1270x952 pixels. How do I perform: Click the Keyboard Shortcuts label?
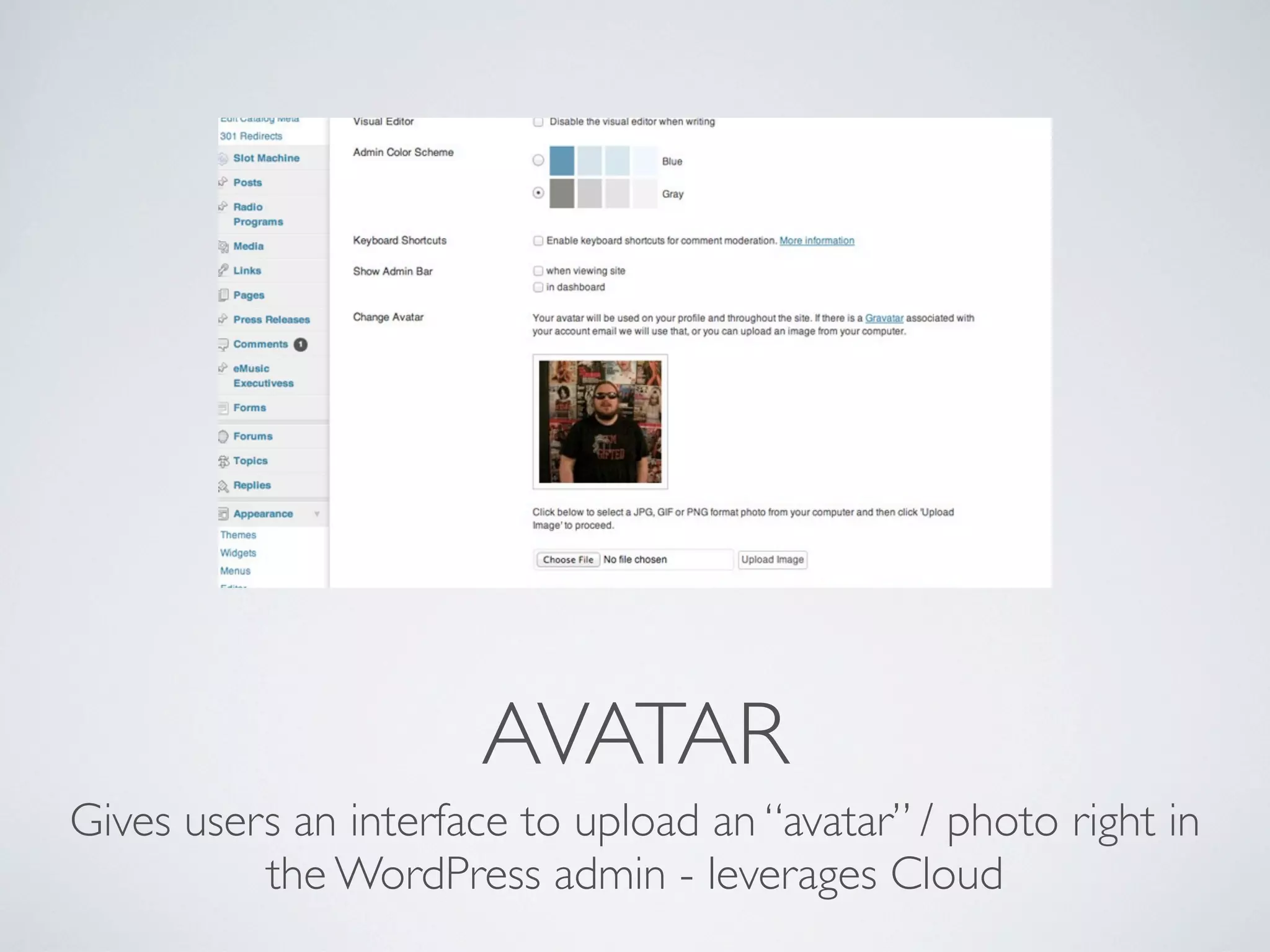click(x=399, y=240)
